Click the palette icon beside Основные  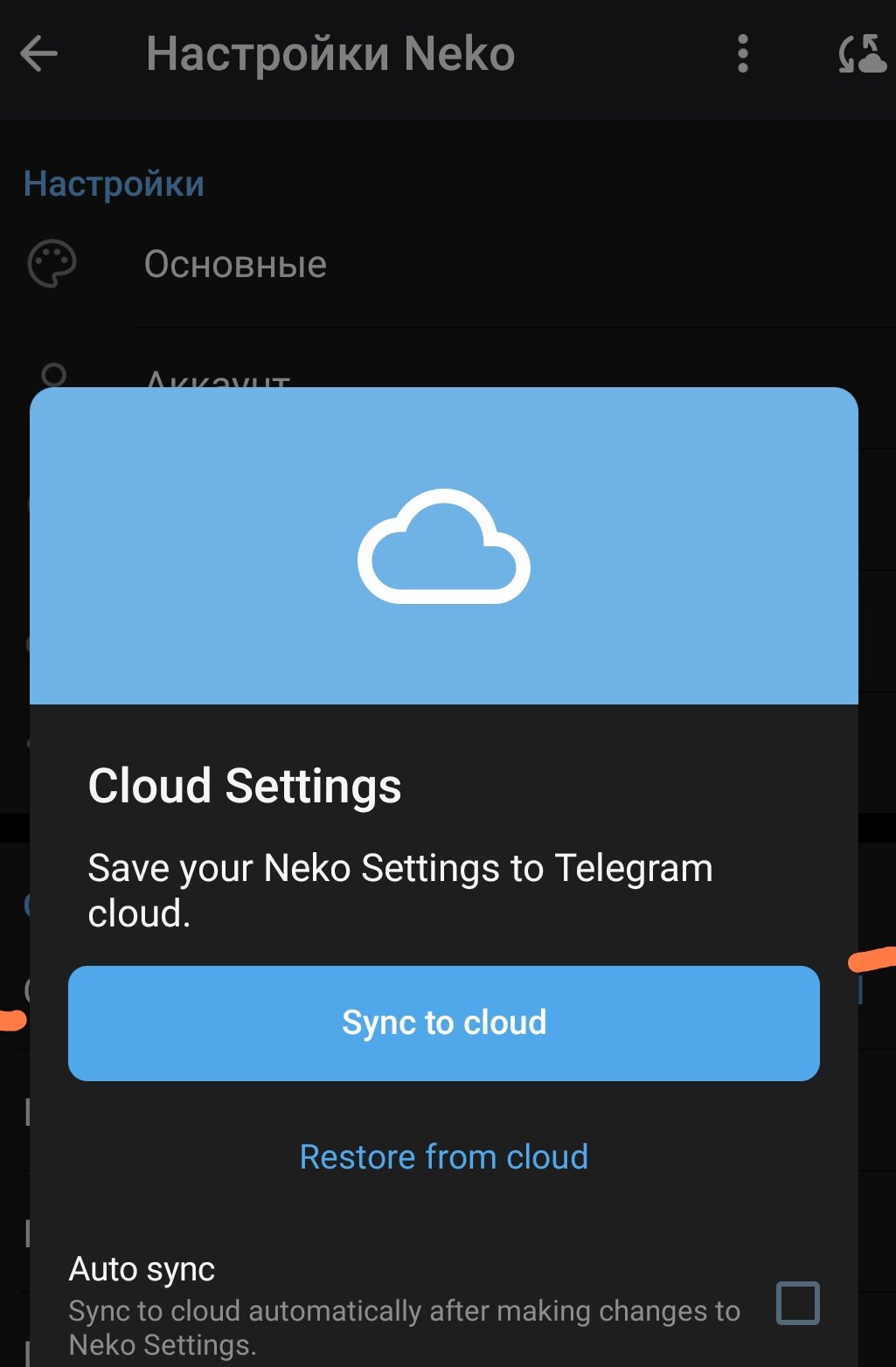tap(52, 264)
